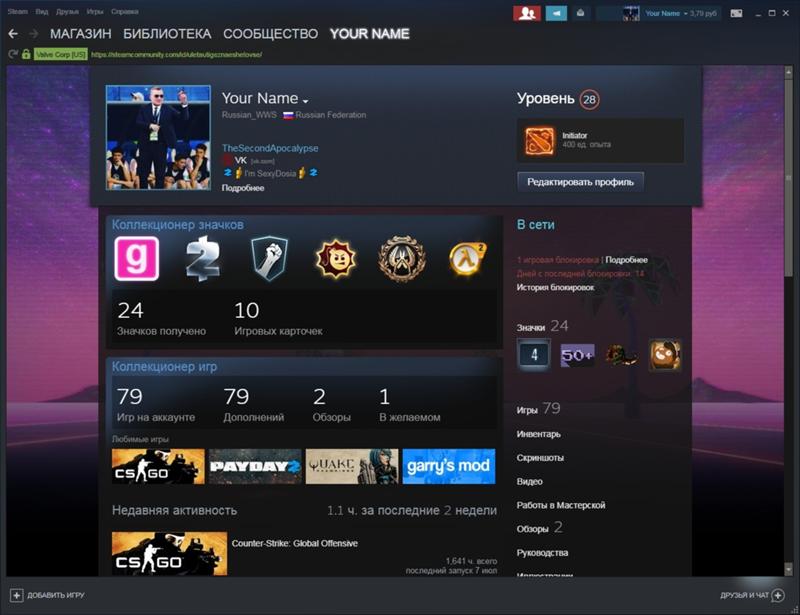The image size is (800, 615).
Task: Open the Payday 2 silver badge
Action: point(203,259)
